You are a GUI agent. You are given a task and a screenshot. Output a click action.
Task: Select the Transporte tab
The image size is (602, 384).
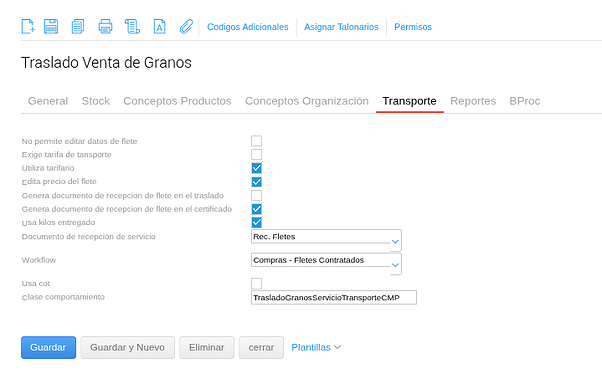[x=409, y=101]
